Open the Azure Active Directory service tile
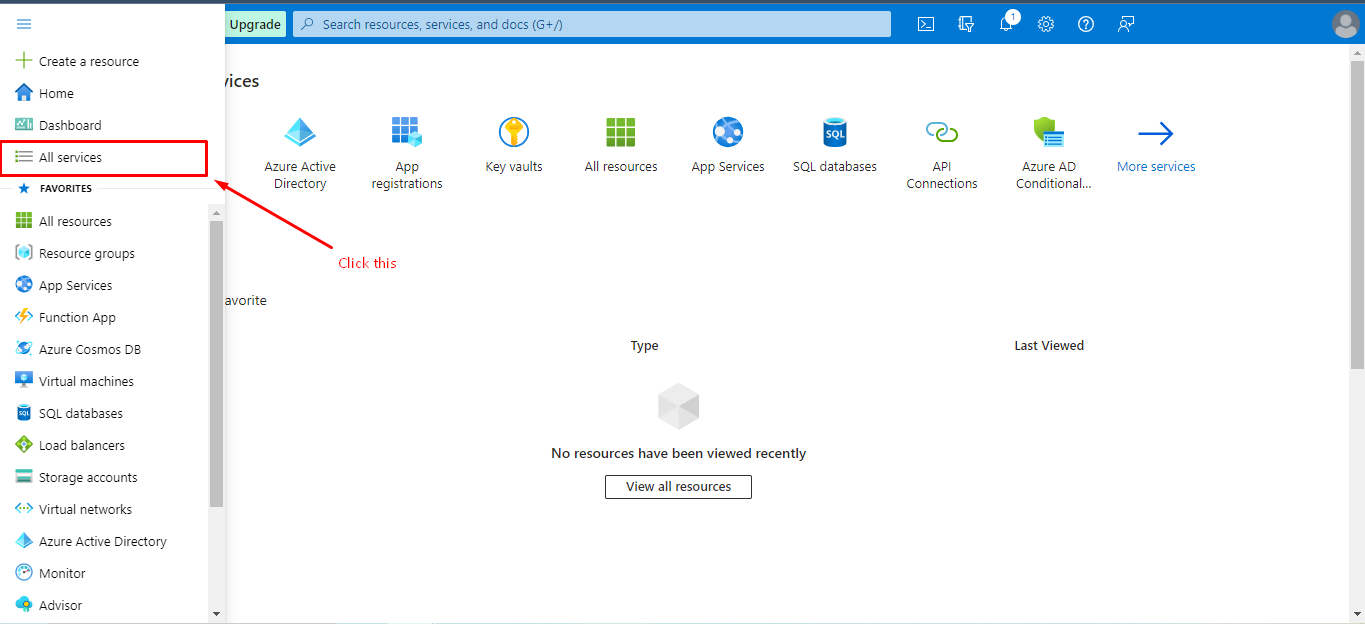Viewport: 1365px width, 624px height. 300,153
